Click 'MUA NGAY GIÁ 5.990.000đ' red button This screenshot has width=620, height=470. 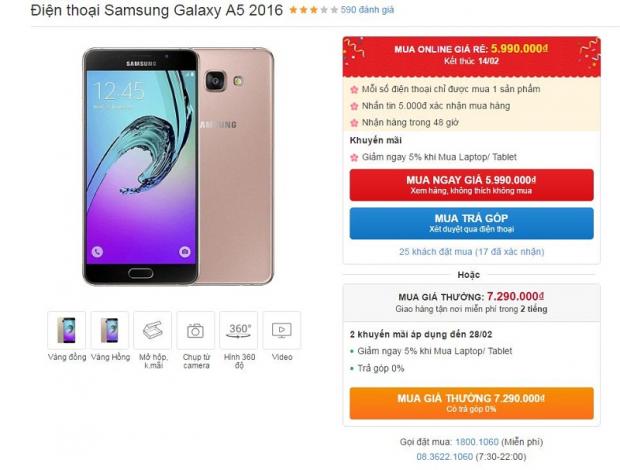[x=471, y=185]
